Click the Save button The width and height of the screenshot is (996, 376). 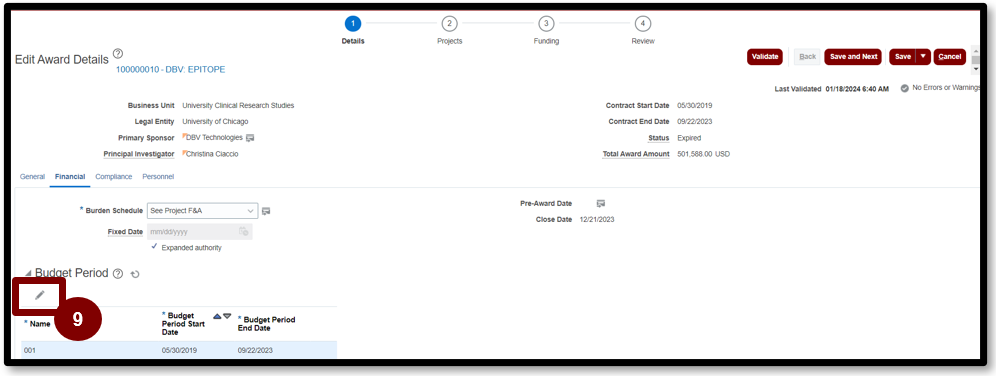coord(903,57)
